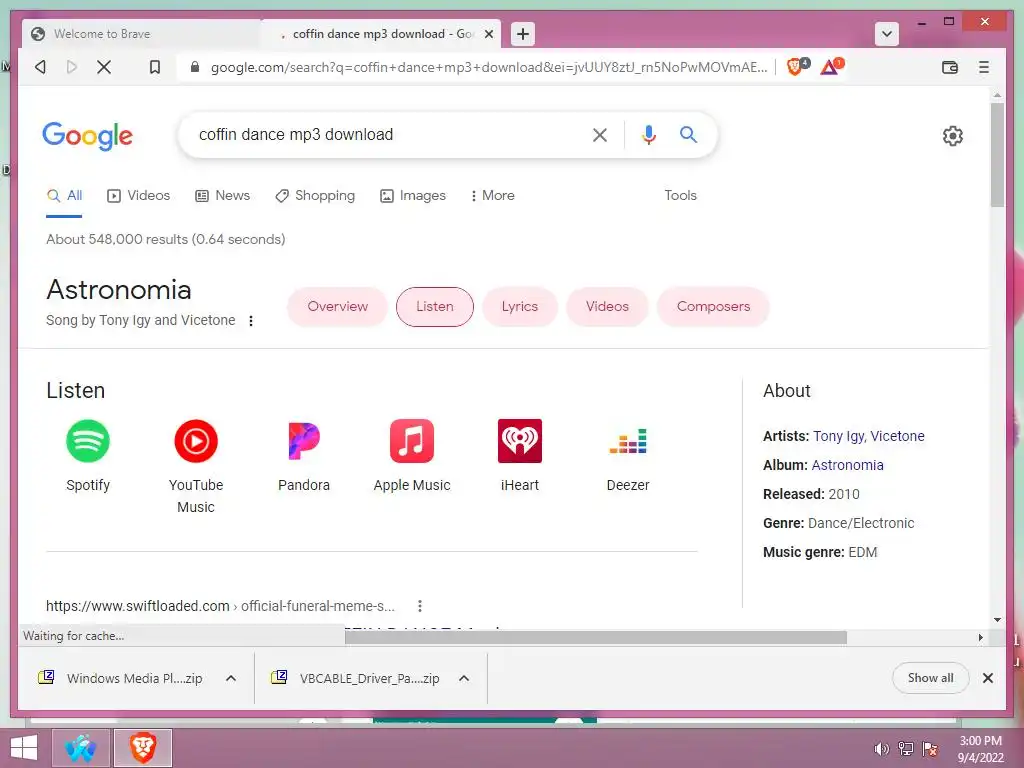The width and height of the screenshot is (1024, 768).
Task: Close the coffin dance search tab
Action: click(x=488, y=34)
